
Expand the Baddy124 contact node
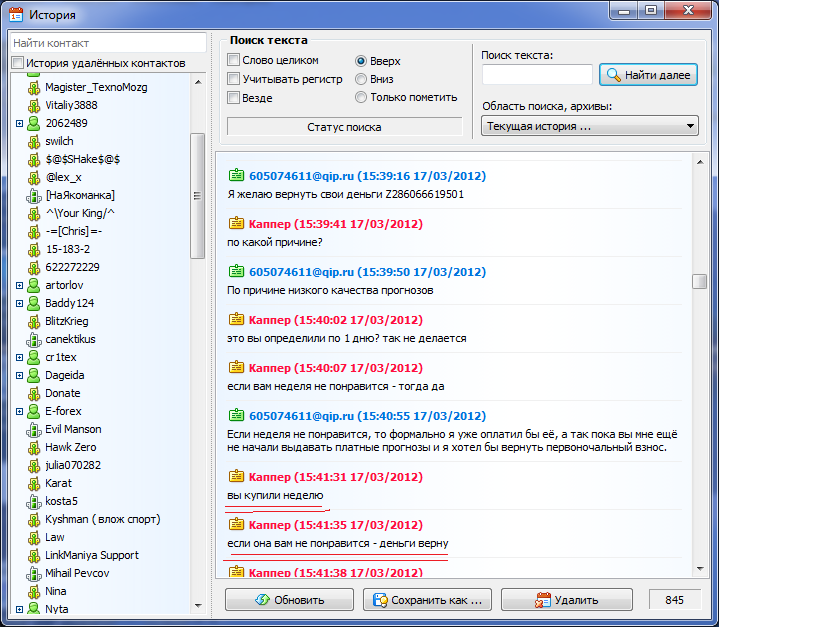19,304
